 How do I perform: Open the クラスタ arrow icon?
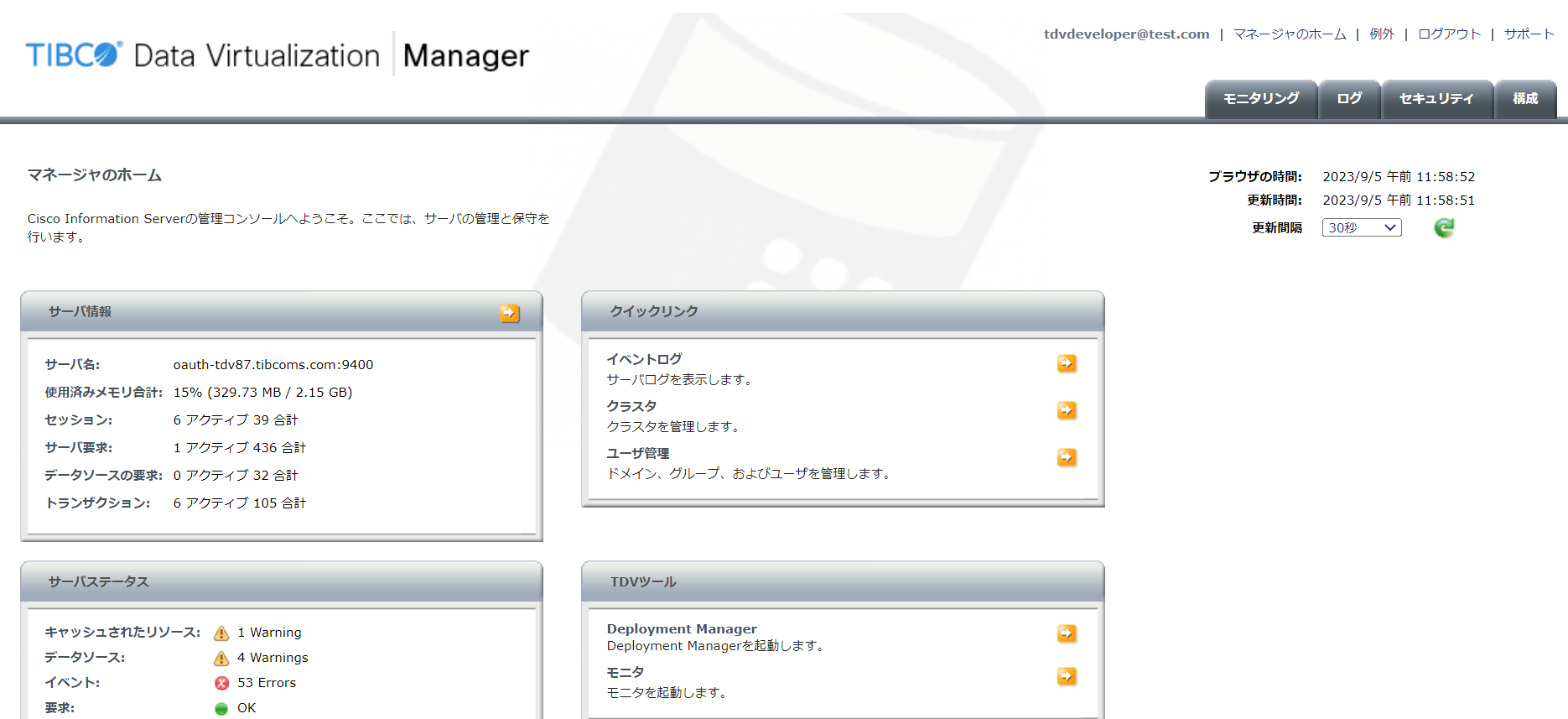[1067, 410]
